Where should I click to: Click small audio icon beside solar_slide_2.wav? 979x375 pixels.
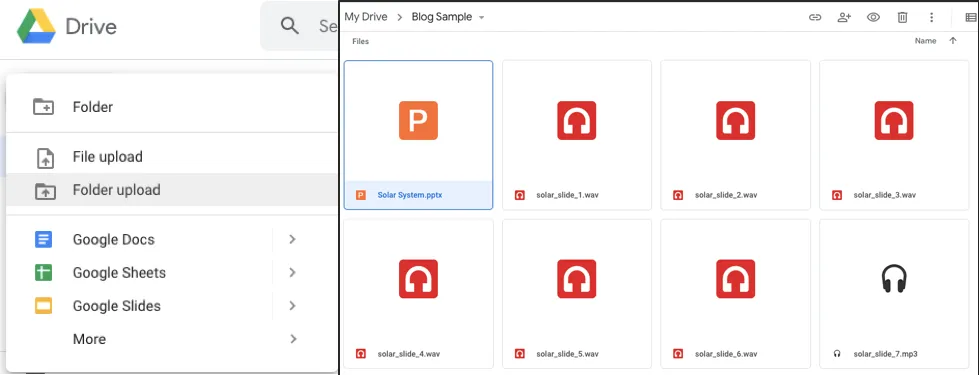[x=677, y=195]
